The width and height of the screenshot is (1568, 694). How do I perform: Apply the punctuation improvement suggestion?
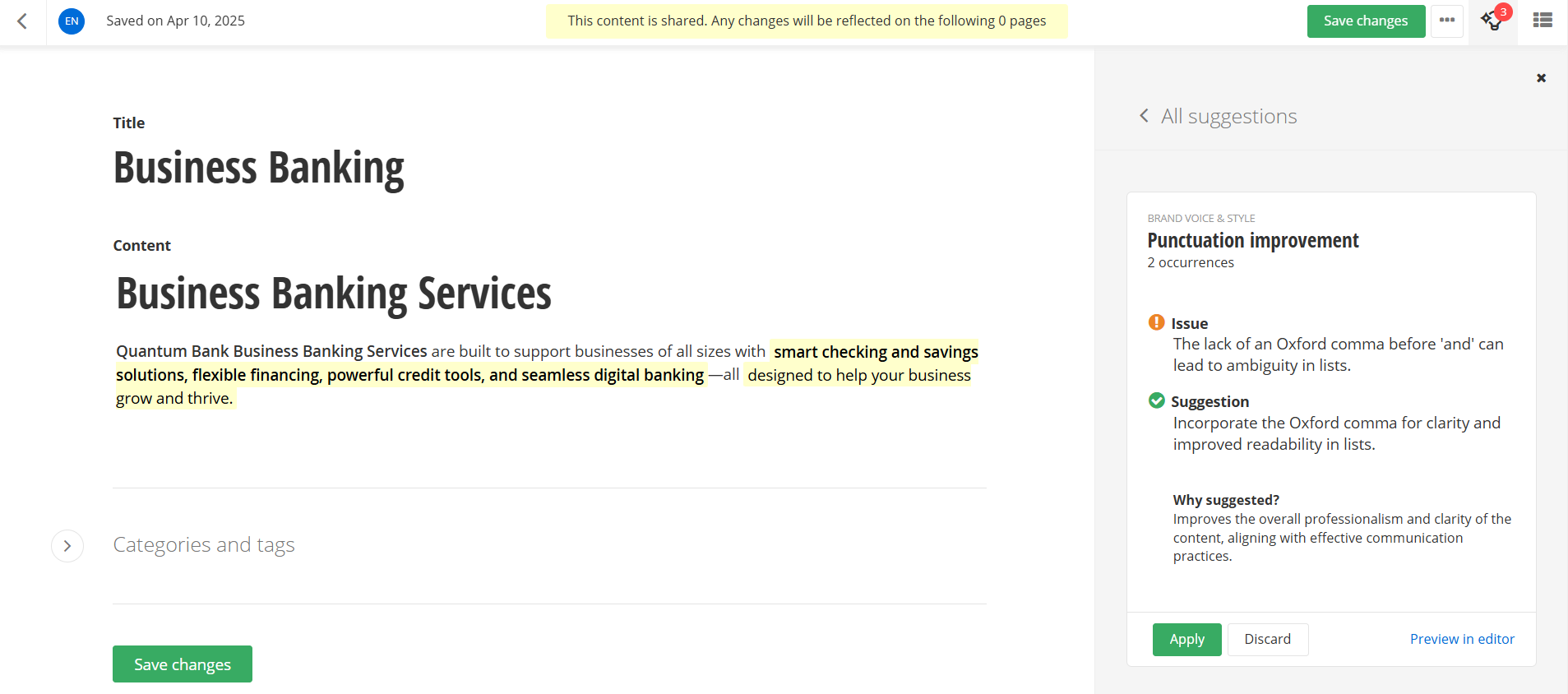pyautogui.click(x=1186, y=639)
